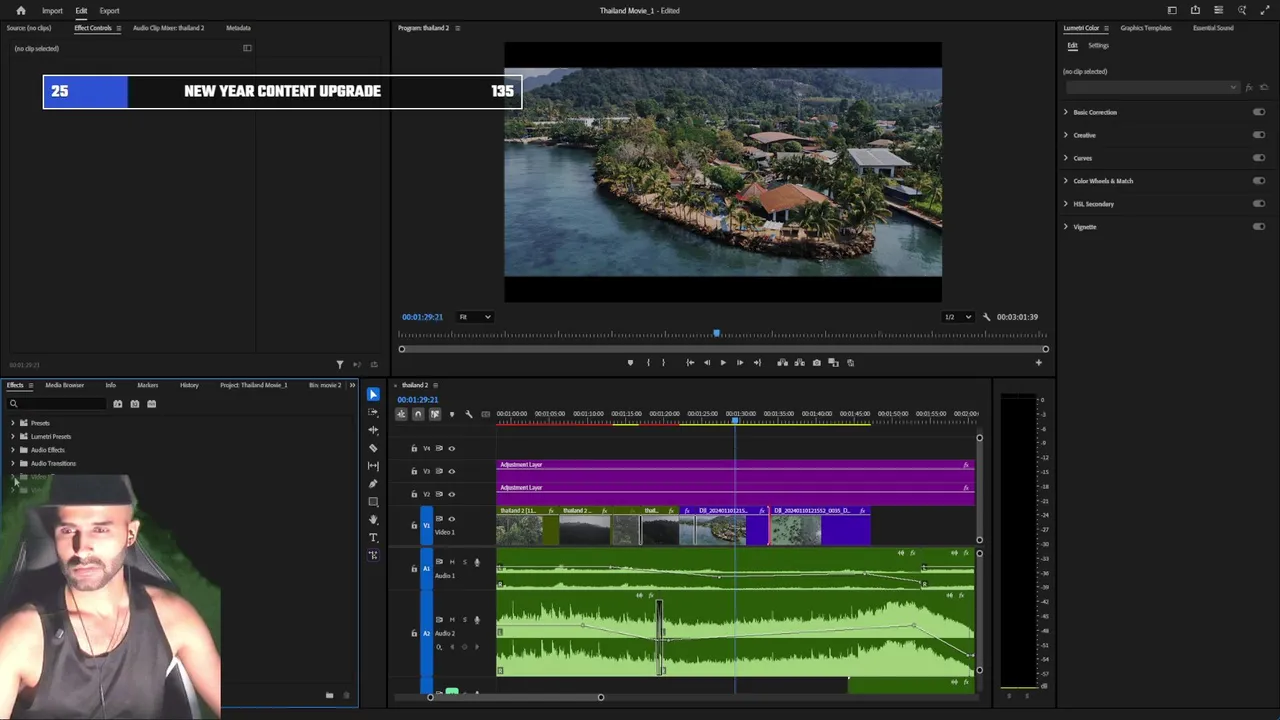This screenshot has height=720, width=1280.
Task: Activate the Ripple Edit tool
Action: [373, 430]
